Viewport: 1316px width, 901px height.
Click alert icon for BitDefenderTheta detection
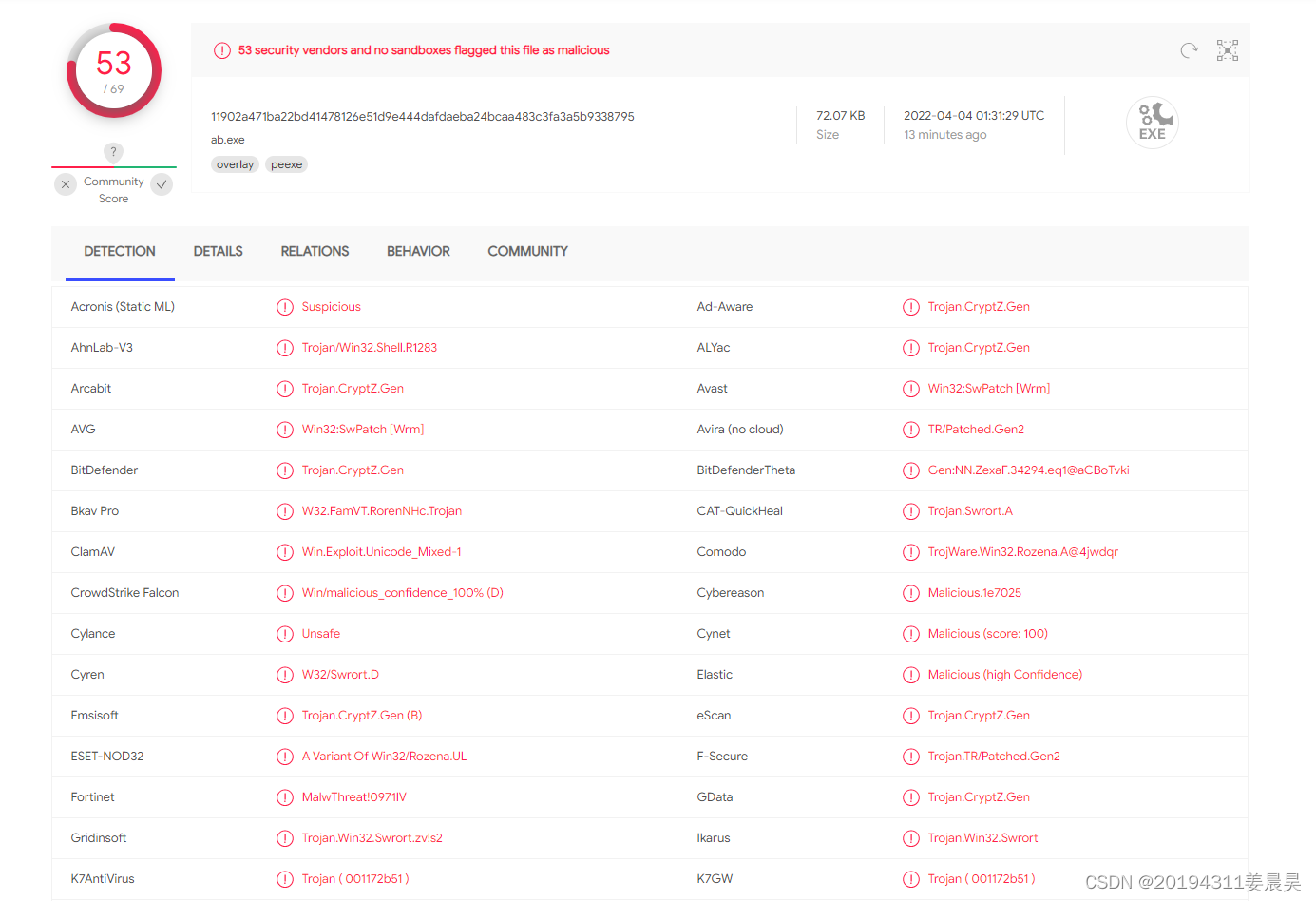911,470
